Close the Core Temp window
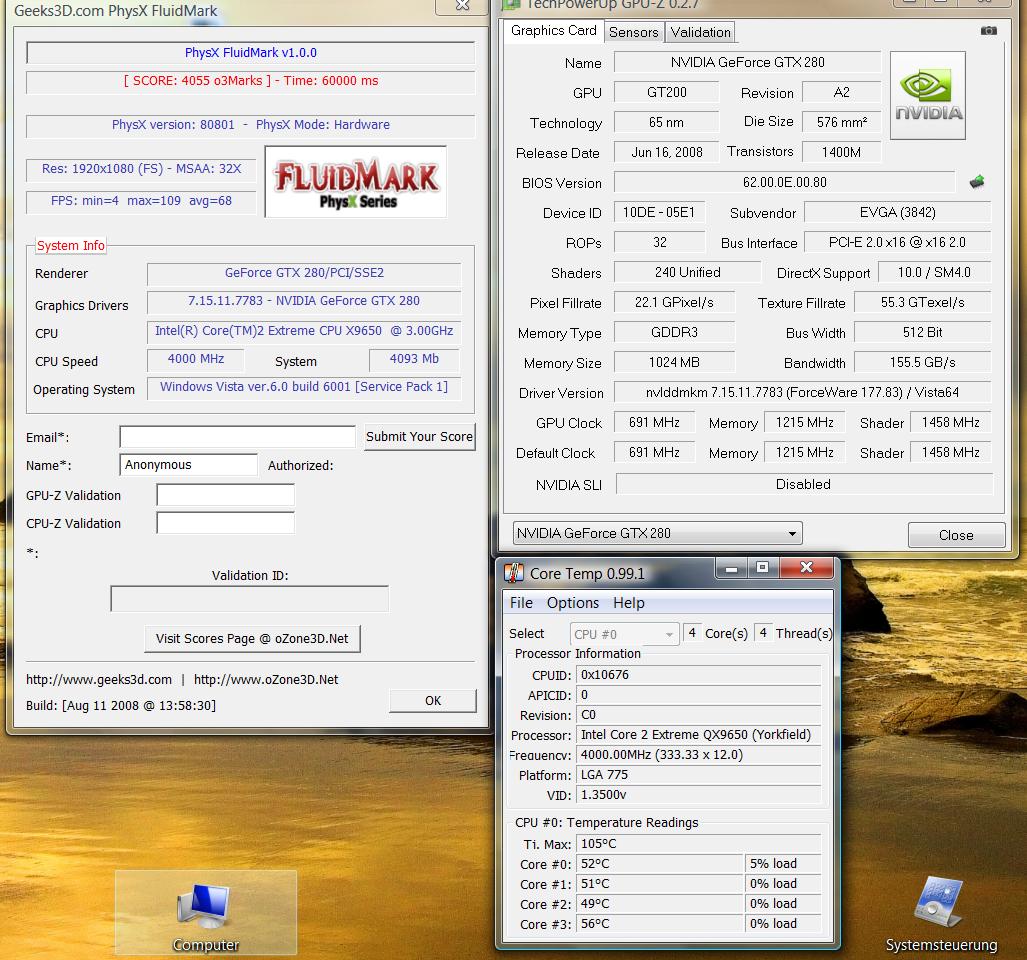 click(806, 568)
